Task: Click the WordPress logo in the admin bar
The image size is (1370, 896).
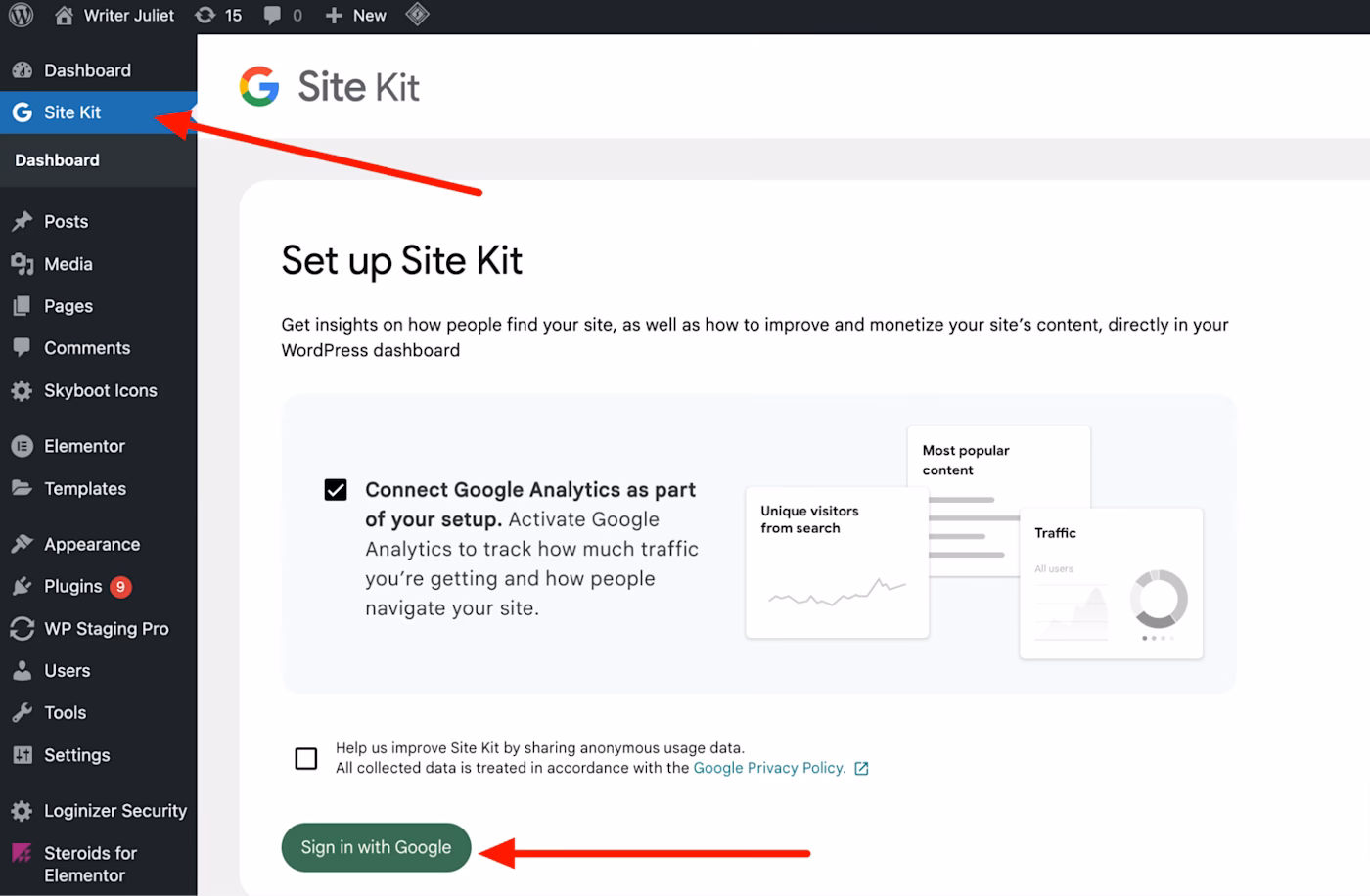Action: pyautogui.click(x=20, y=15)
